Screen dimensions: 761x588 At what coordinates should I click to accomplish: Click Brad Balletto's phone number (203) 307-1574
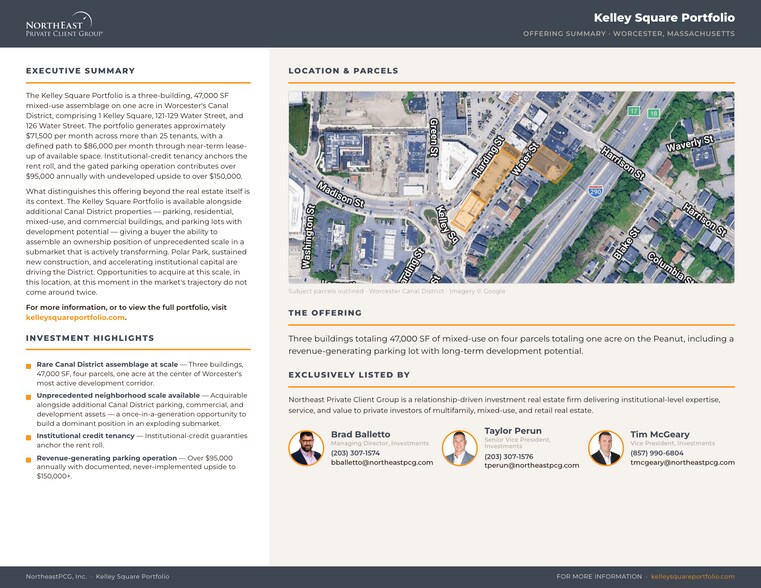click(355, 453)
